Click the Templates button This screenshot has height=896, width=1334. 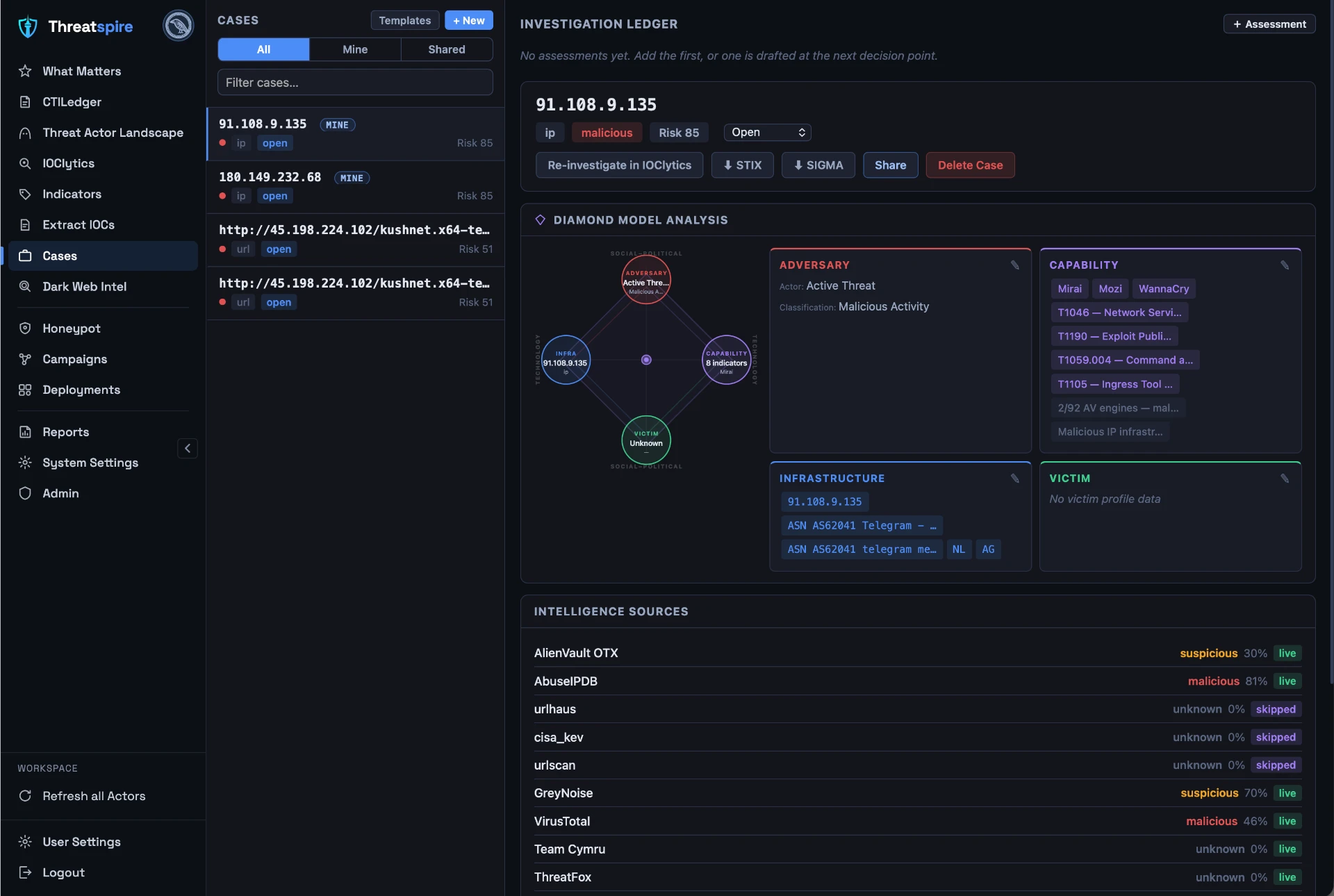coord(405,20)
